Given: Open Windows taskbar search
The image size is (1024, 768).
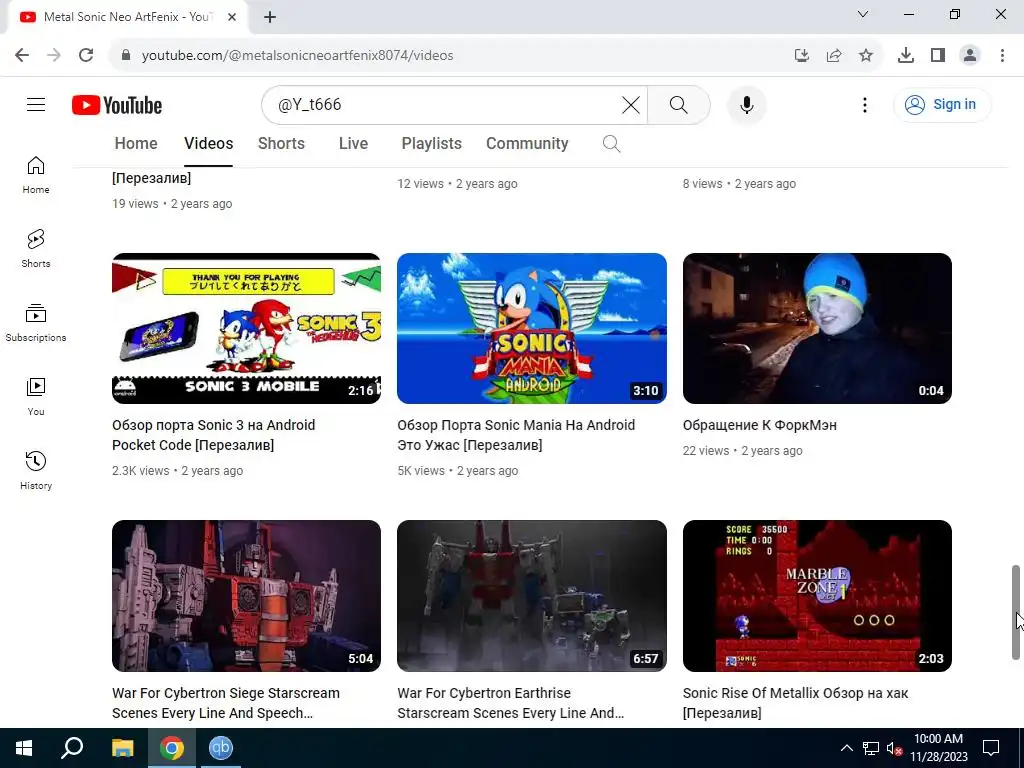Looking at the screenshot, I should [72, 748].
